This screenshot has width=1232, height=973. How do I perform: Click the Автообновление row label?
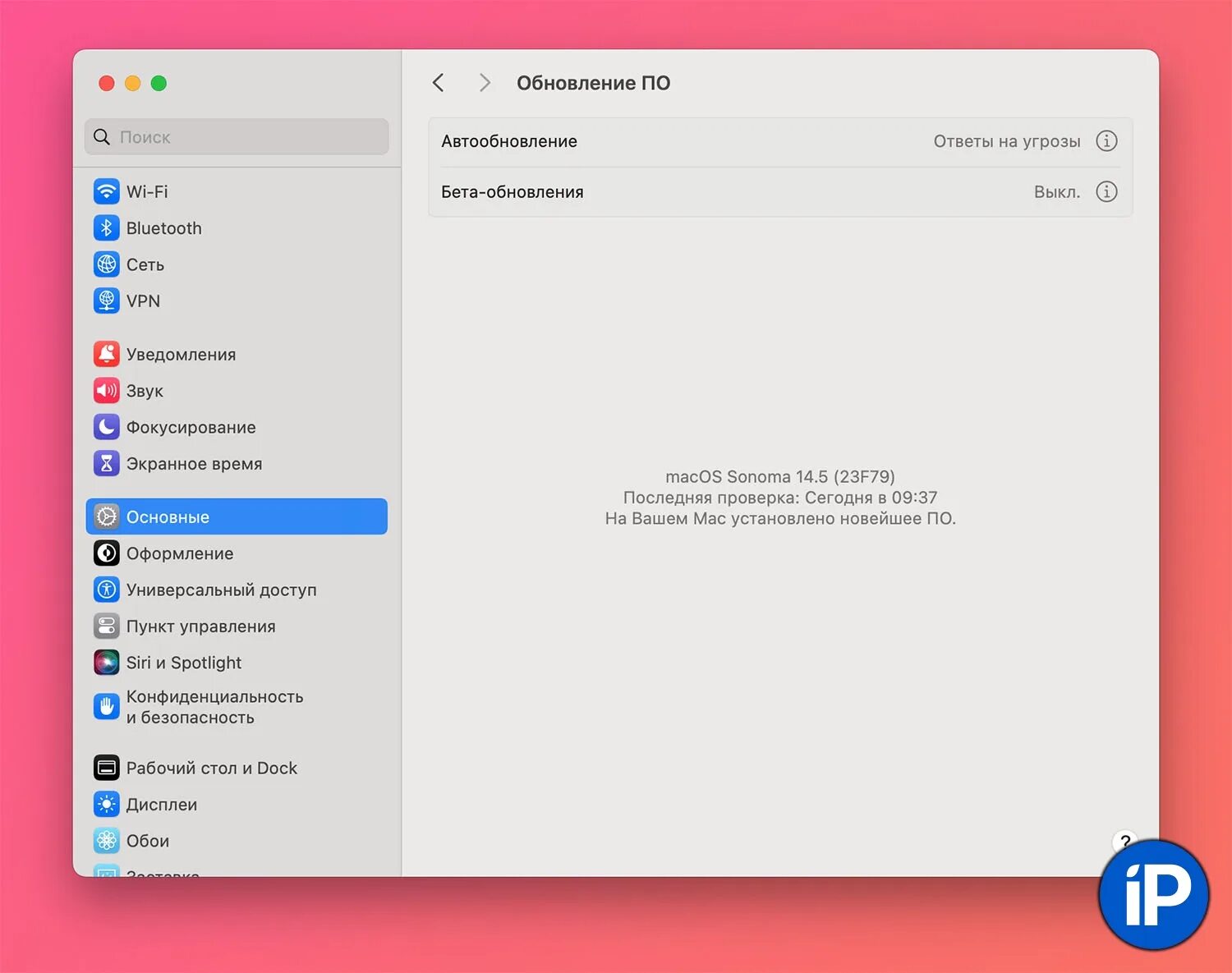509,141
